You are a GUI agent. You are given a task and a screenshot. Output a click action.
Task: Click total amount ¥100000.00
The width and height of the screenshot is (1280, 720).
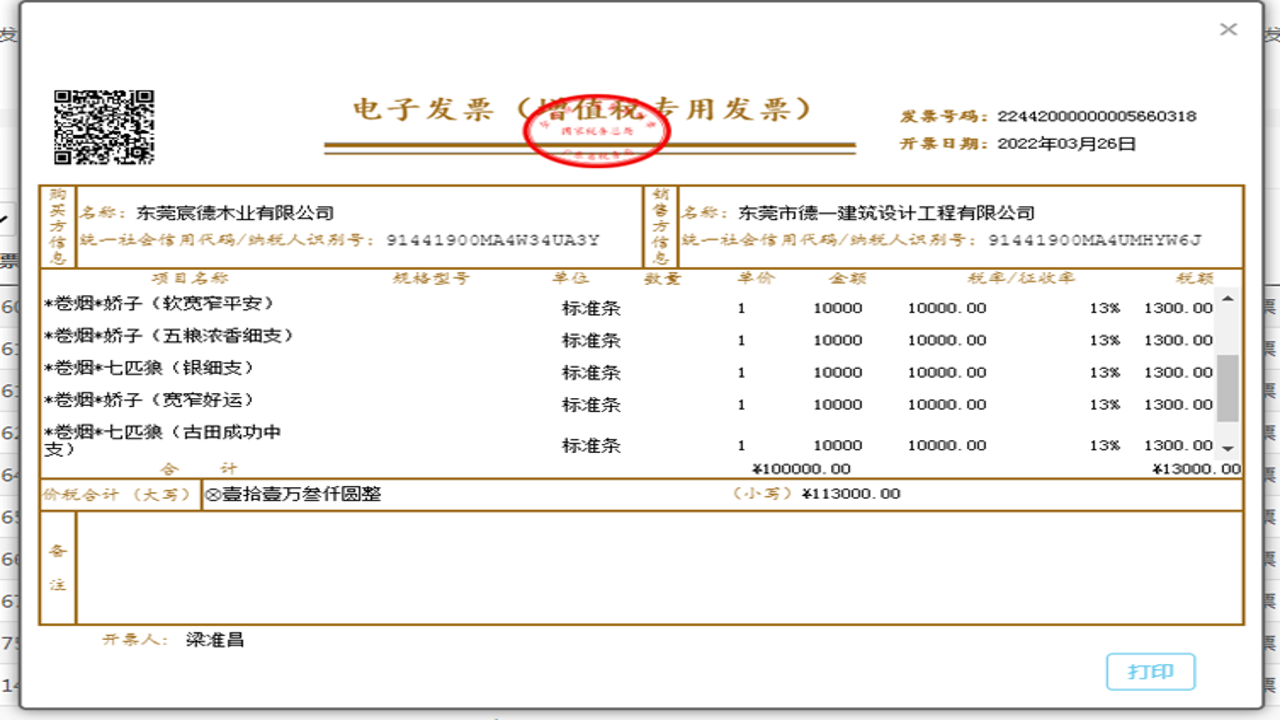pyautogui.click(x=801, y=469)
